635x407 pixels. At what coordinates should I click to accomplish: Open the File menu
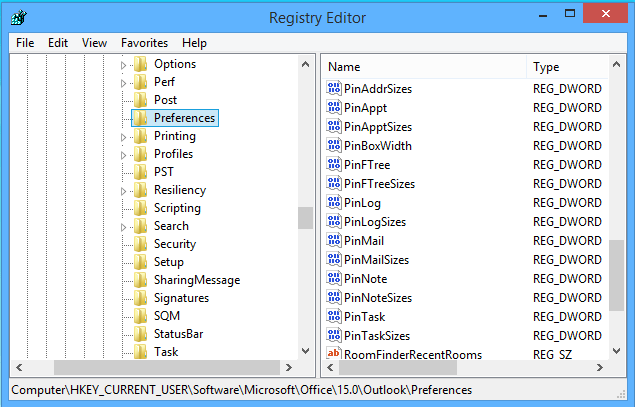pyautogui.click(x=25, y=43)
